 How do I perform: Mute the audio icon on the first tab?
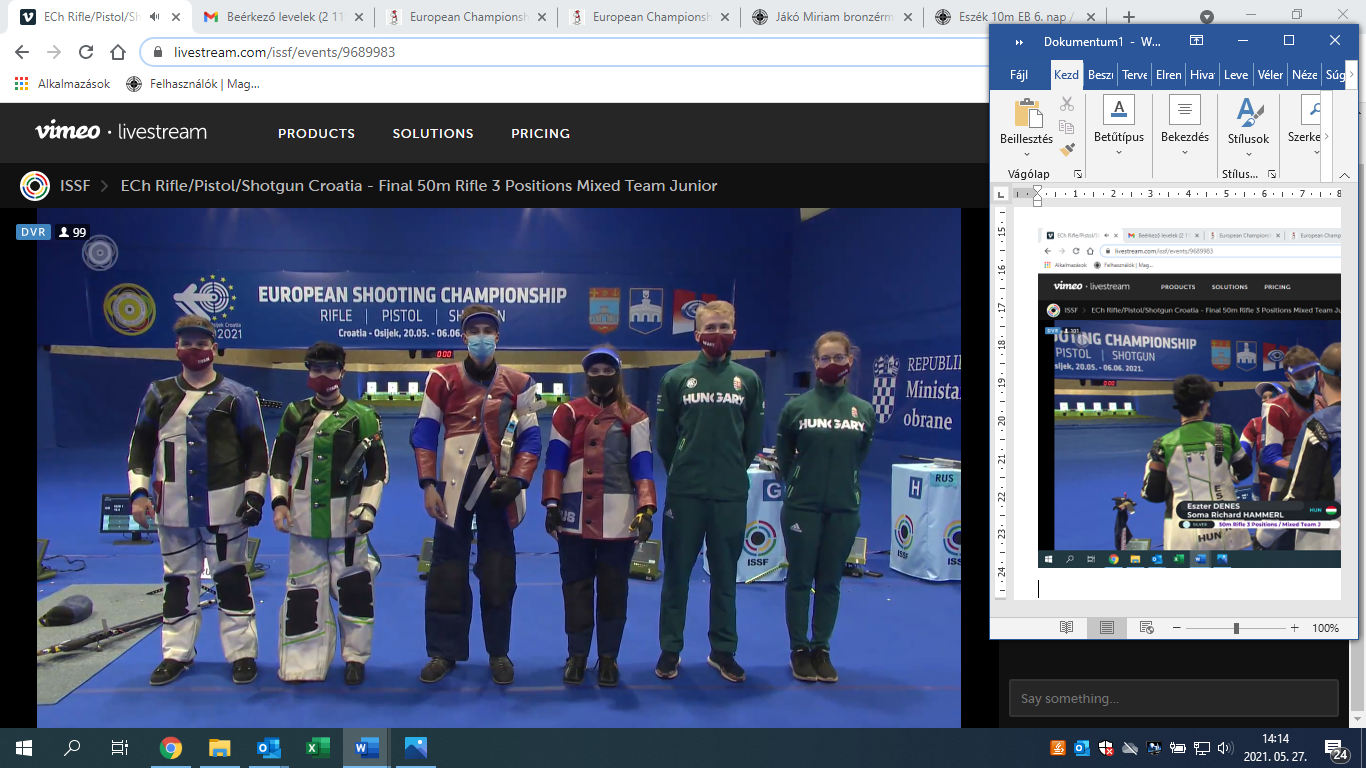(x=155, y=17)
